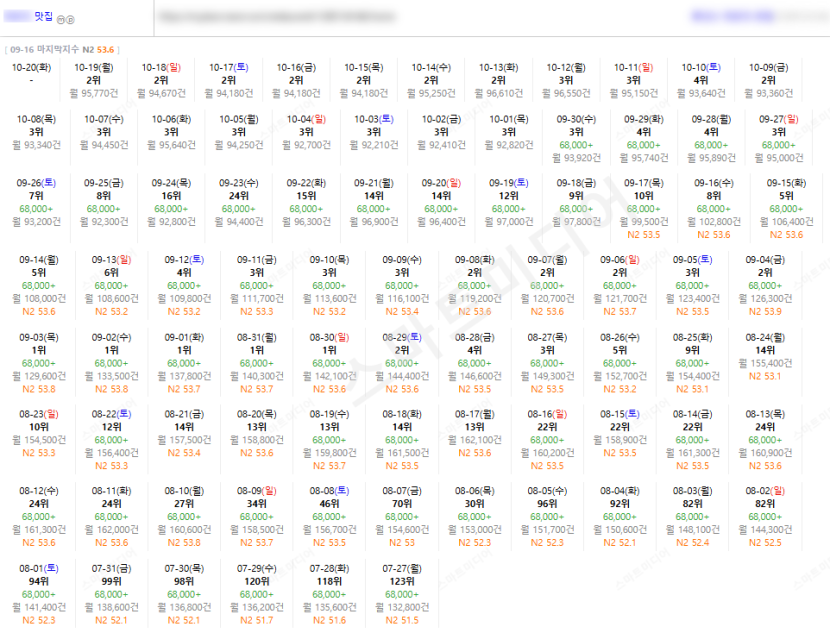The image size is (830, 633).
Task: Click the 10-11(일) date header
Action: point(634,68)
